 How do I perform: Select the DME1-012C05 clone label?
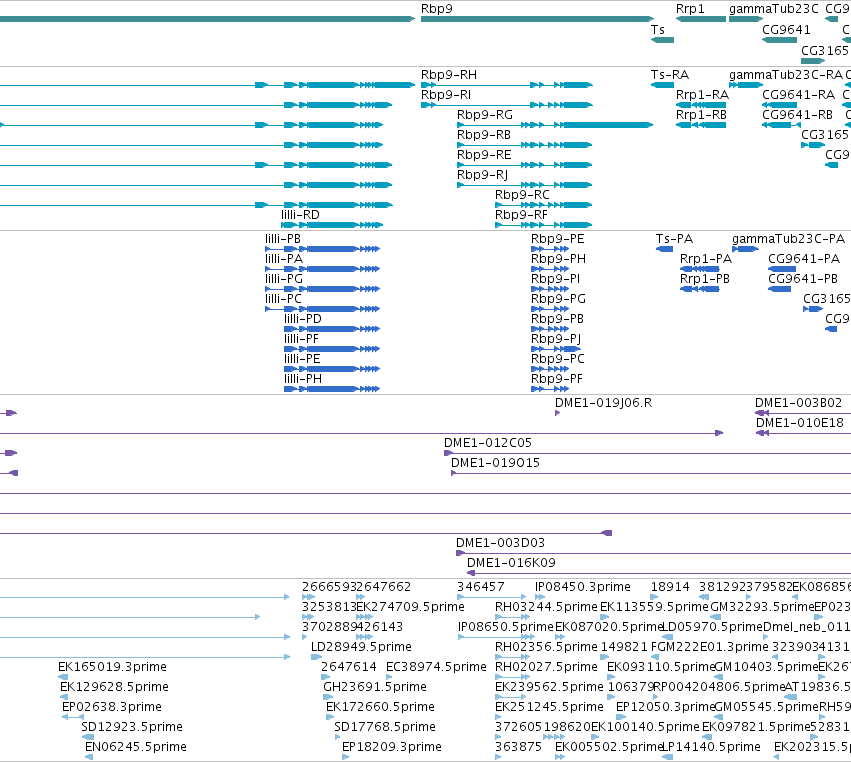488,443
